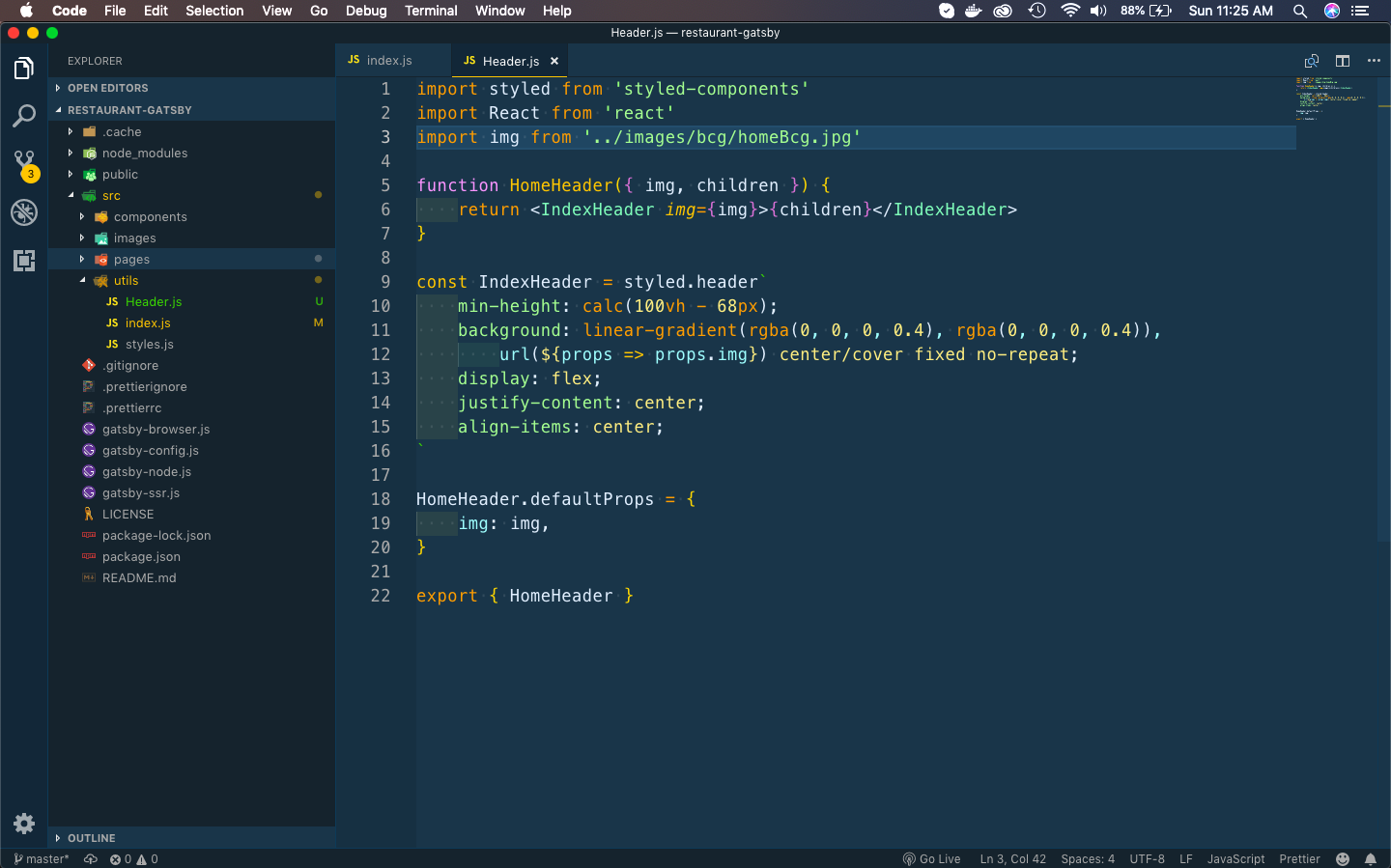
Task: Open the Debug menu
Action: 366,11
